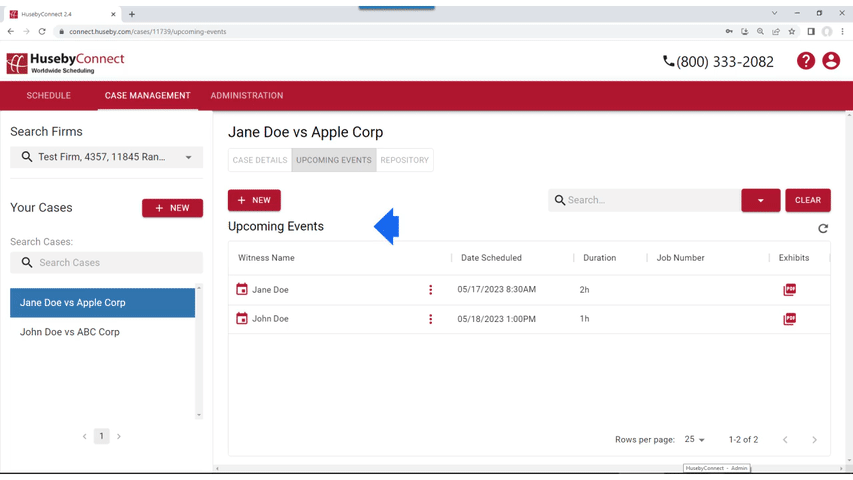Reload the browser page
853x480 pixels.
click(x=42, y=32)
